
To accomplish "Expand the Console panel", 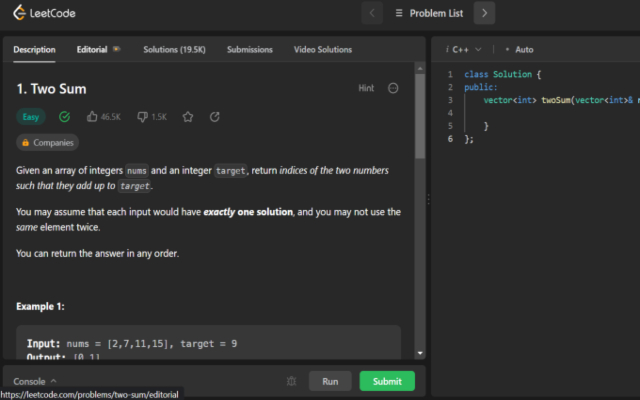I will pos(35,381).
